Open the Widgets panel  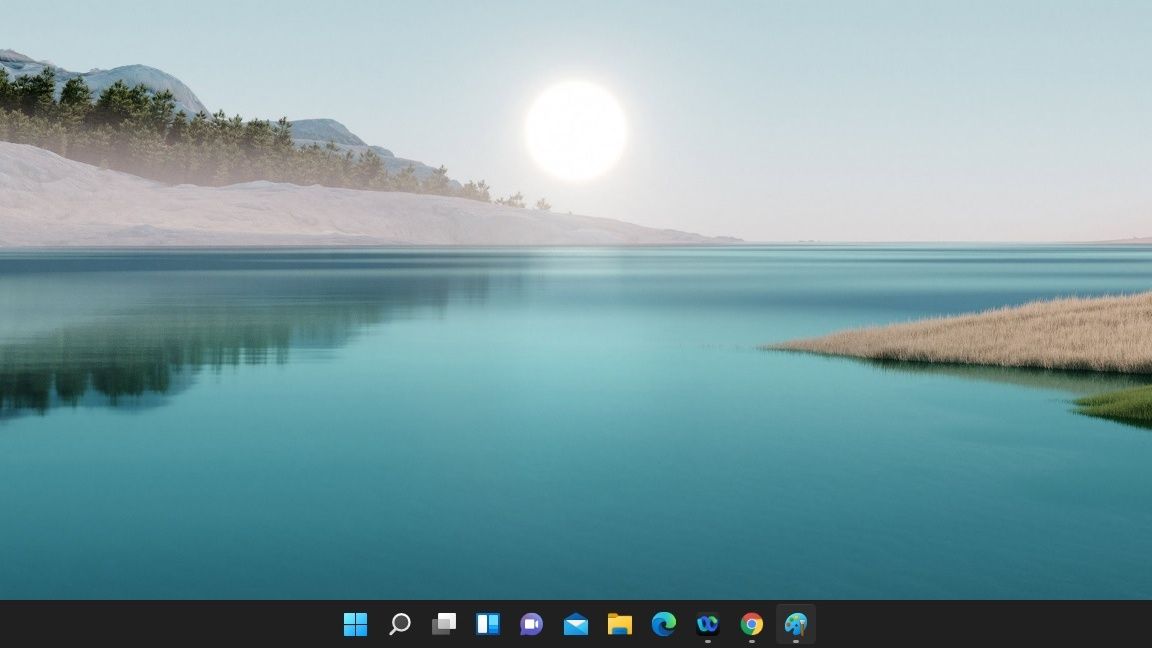(x=486, y=625)
